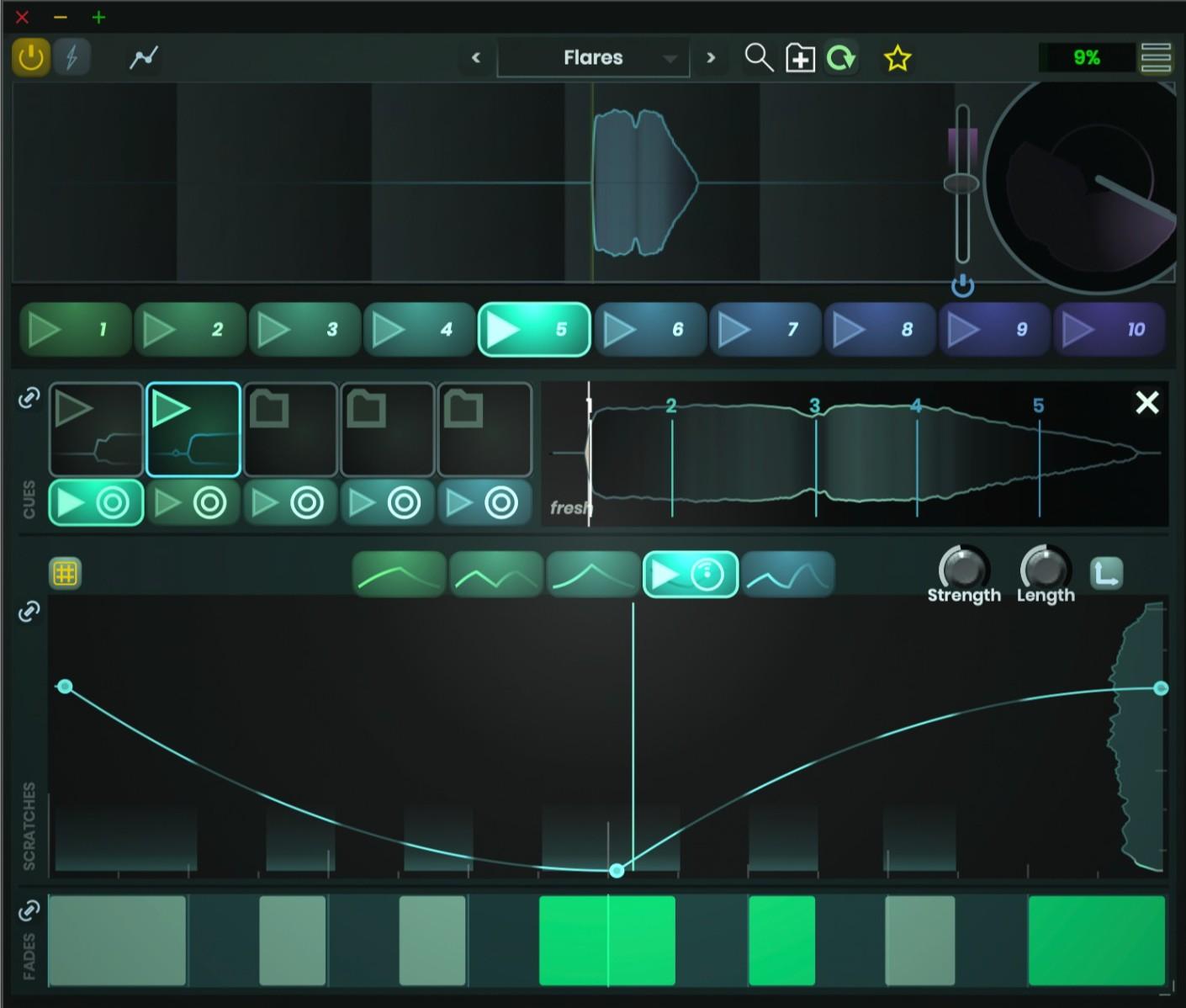Select sample pad 5
Image resolution: width=1186 pixels, height=1008 pixels.
[534, 329]
